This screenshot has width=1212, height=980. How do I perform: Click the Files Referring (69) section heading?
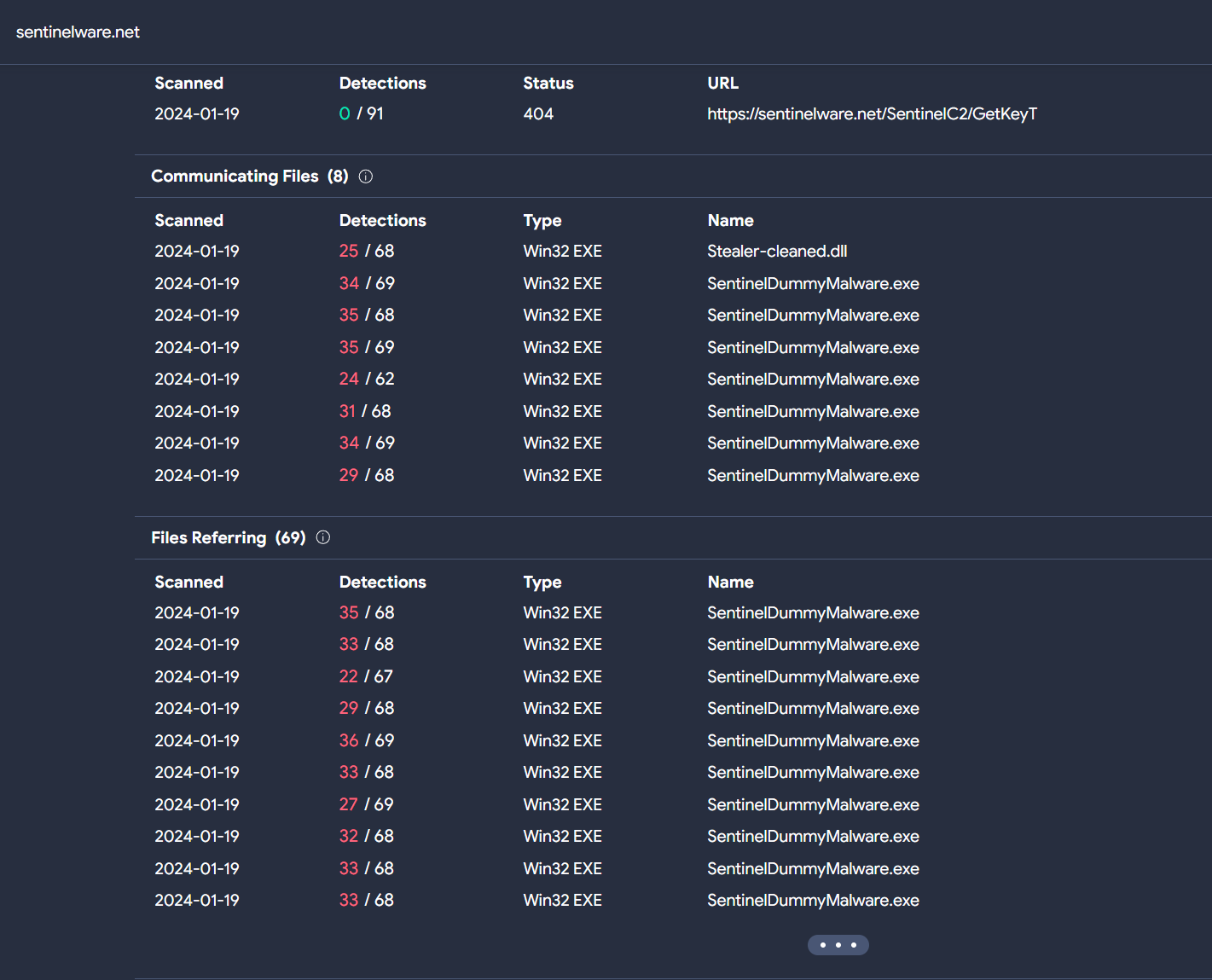[x=228, y=538]
